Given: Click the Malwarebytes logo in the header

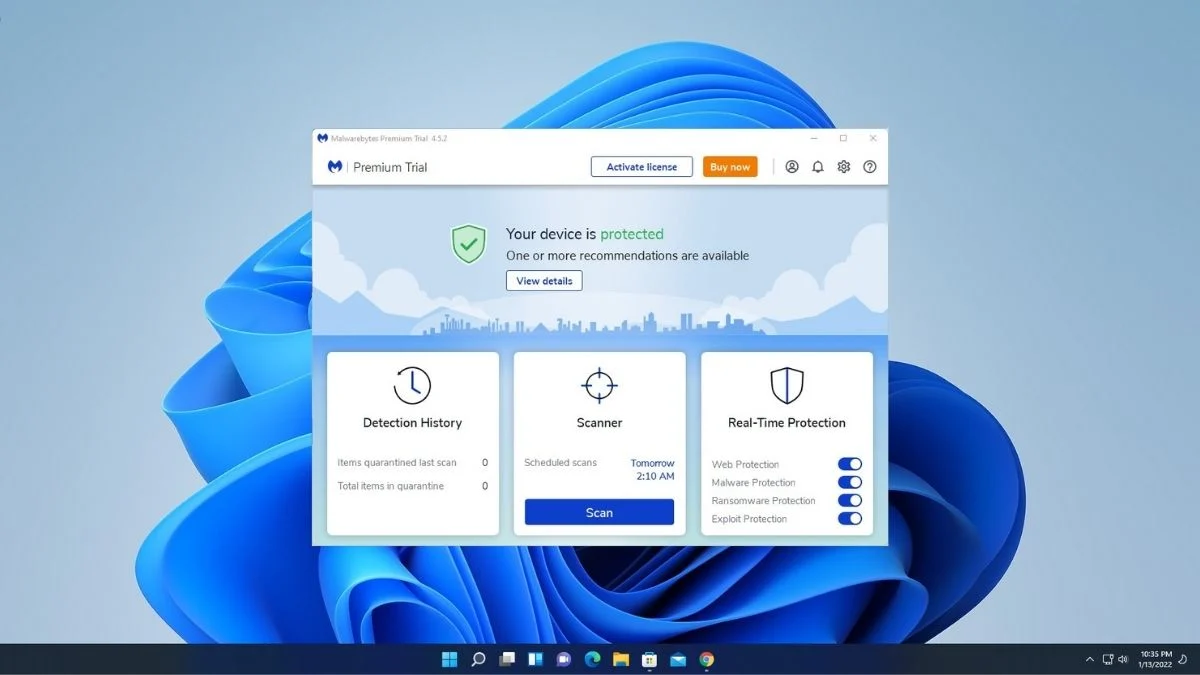Looking at the screenshot, I should (336, 167).
